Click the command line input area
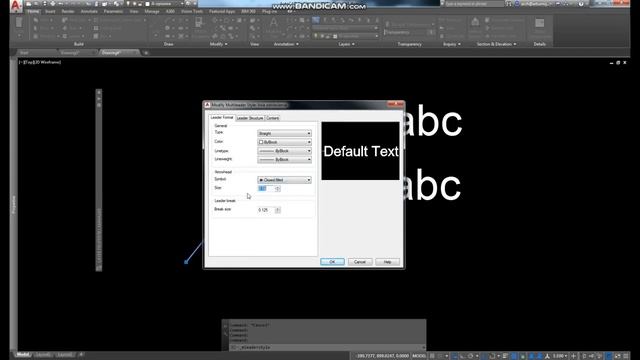 click(327, 347)
